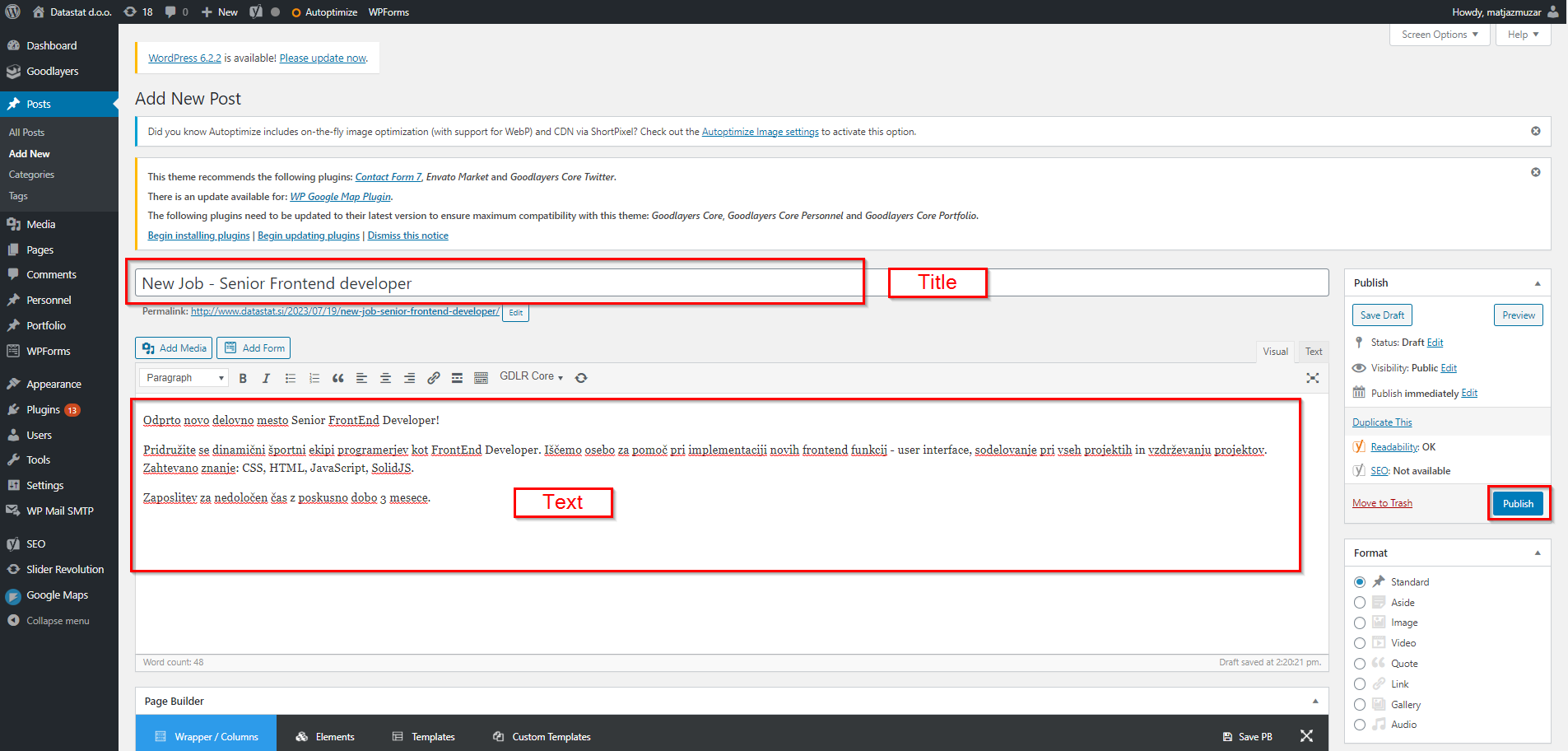
Task: Insert Read More tag
Action: pyautogui.click(x=457, y=378)
